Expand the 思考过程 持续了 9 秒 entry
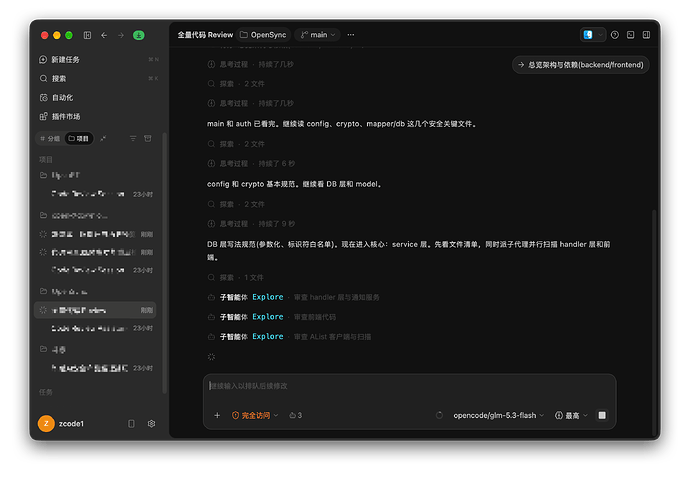The image size is (690, 479). click(251, 224)
